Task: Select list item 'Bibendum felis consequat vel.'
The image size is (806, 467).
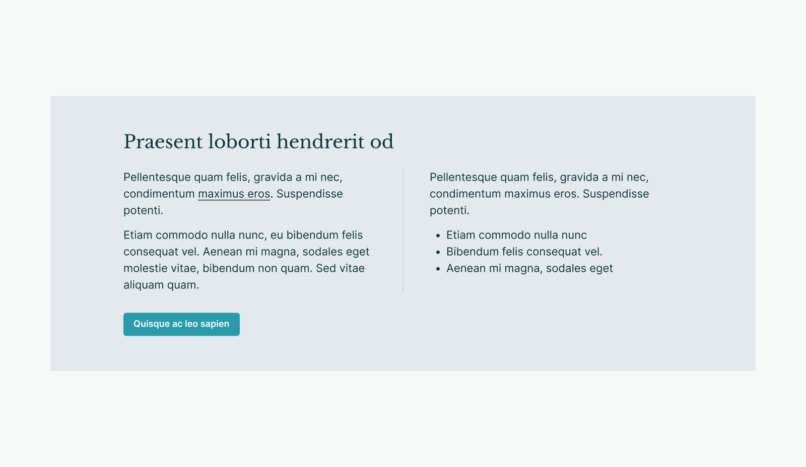Action: [524, 252]
